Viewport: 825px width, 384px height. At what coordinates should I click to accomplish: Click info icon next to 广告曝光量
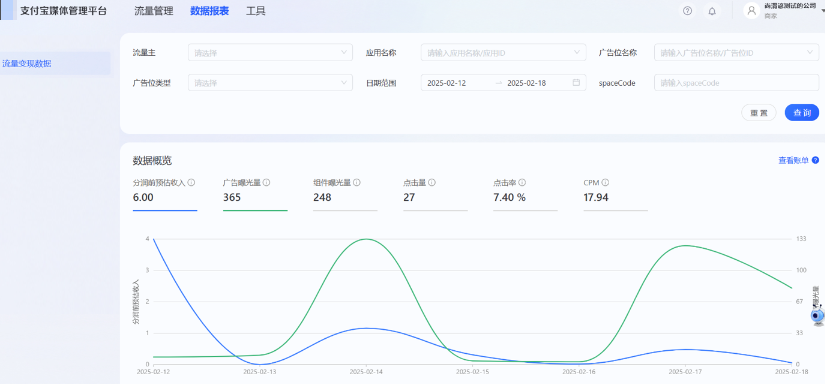click(x=266, y=183)
